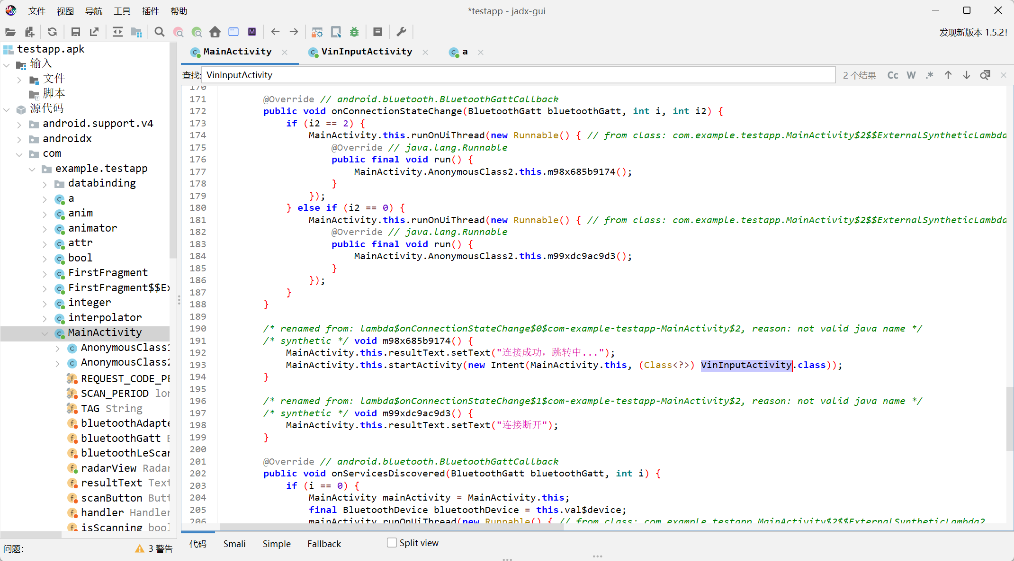Toggle case-sensitive search Cc
Viewport: 1014px width, 561px height.
pyautogui.click(x=893, y=75)
